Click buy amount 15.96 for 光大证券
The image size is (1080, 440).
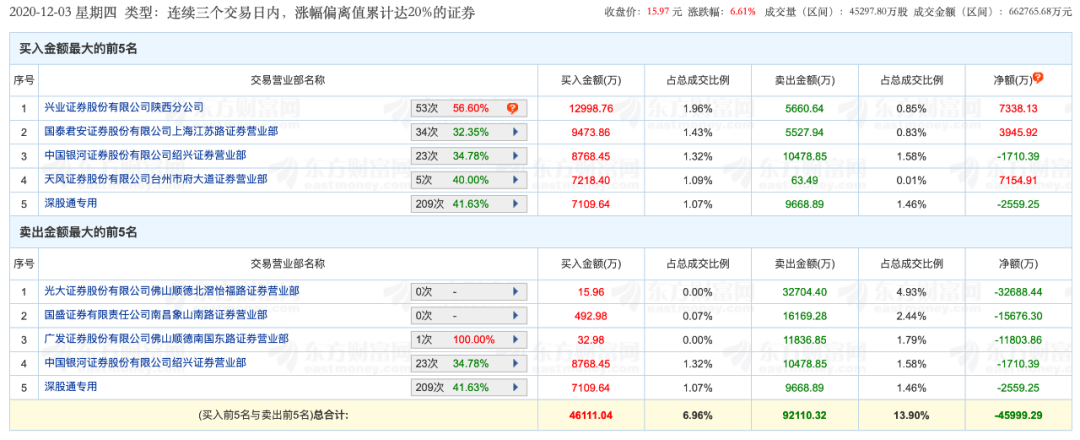pyautogui.click(x=591, y=292)
